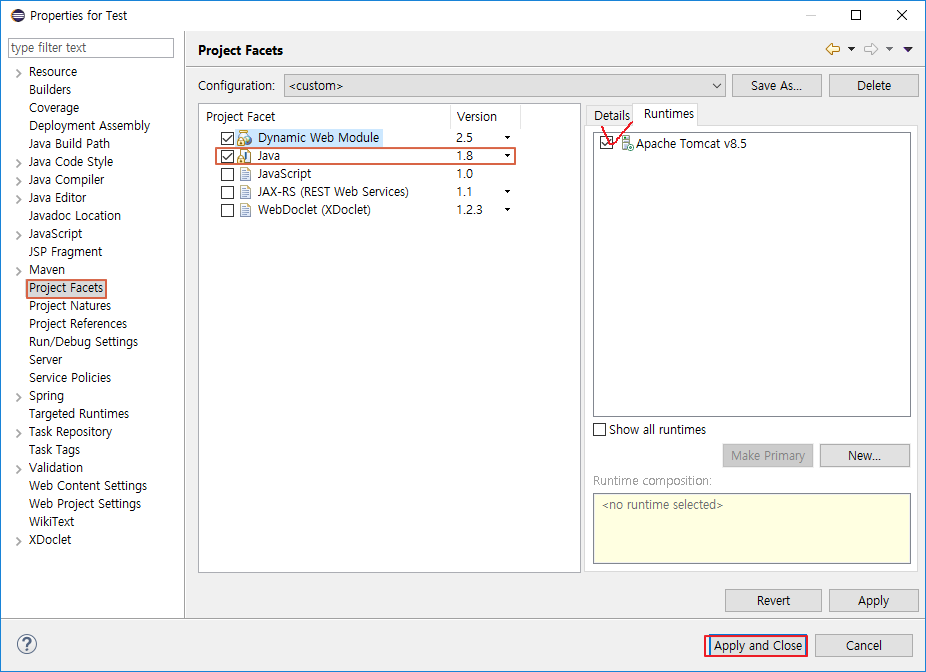Image resolution: width=926 pixels, height=672 pixels.
Task: Open back history dropdown arrow
Action: tap(852, 49)
